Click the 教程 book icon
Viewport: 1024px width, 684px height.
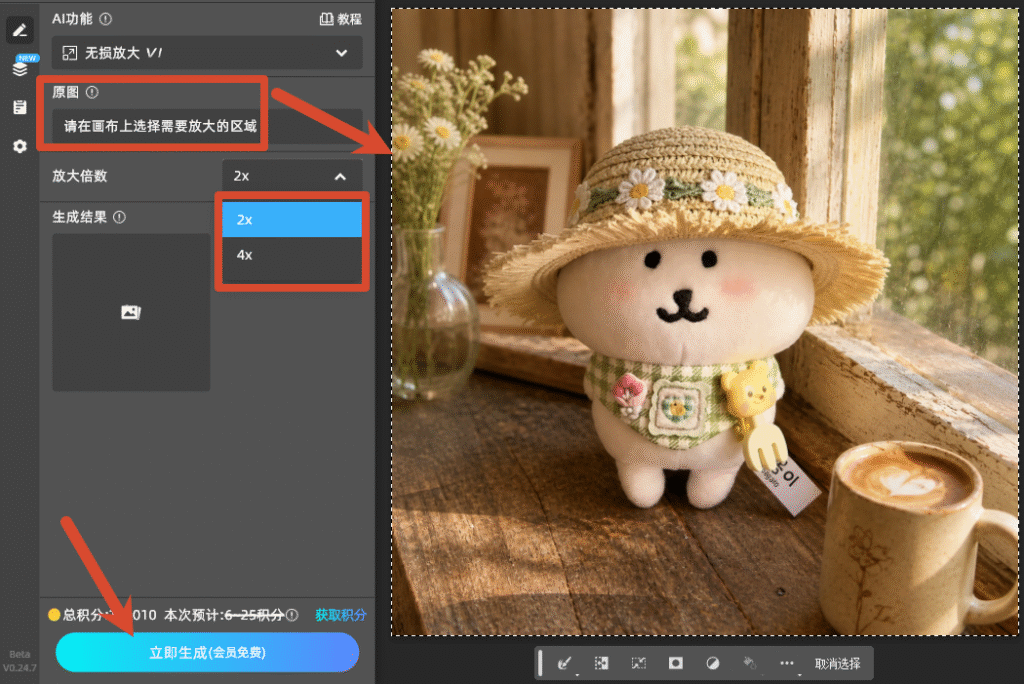click(326, 19)
